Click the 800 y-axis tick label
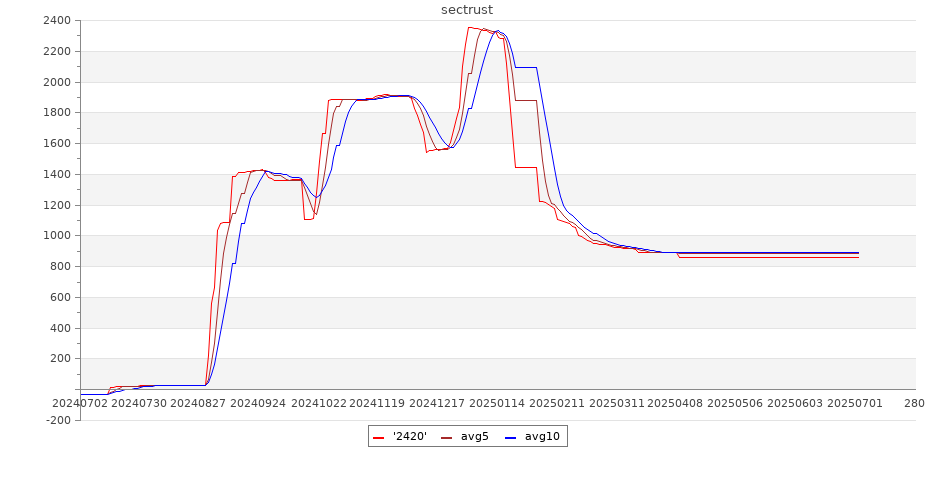 60,267
